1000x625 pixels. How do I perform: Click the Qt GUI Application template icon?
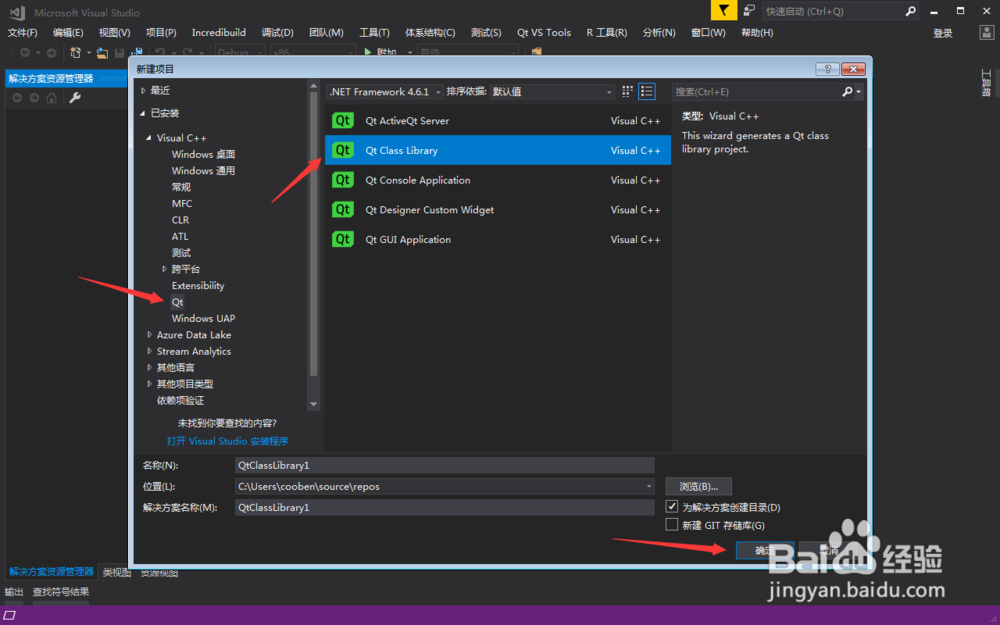click(342, 239)
